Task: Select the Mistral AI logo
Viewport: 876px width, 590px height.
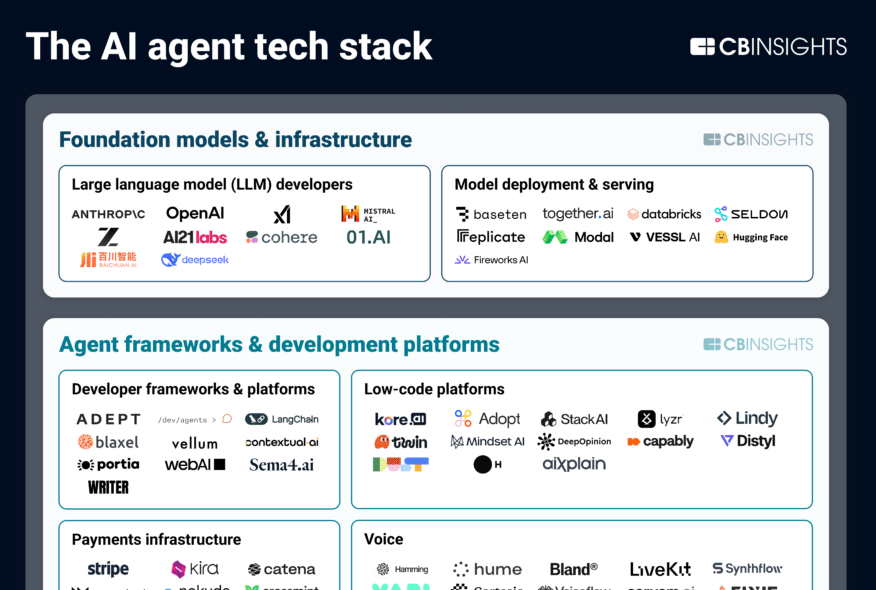Action: click(369, 212)
